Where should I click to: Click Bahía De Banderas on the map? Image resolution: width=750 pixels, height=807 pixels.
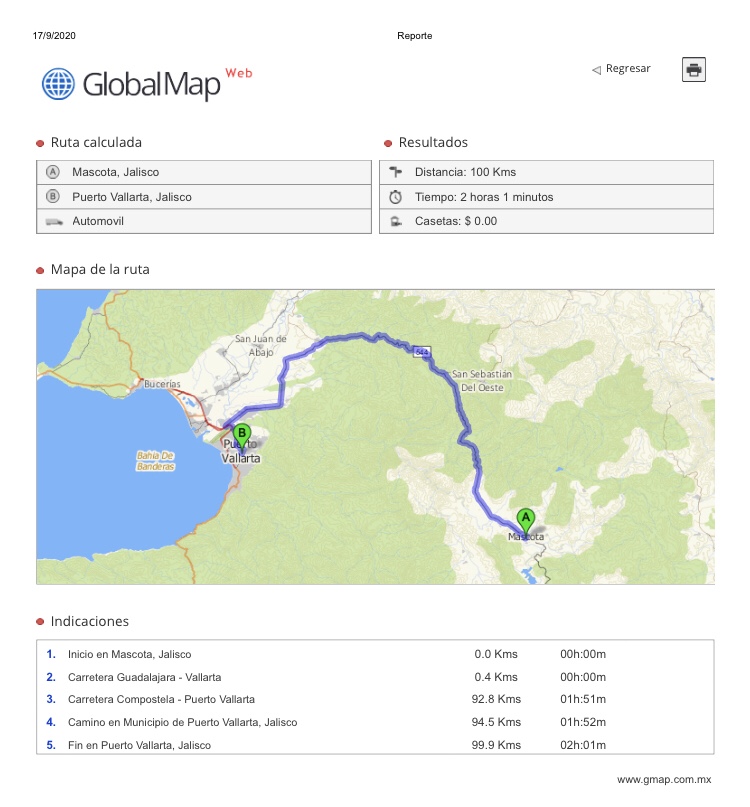155,461
